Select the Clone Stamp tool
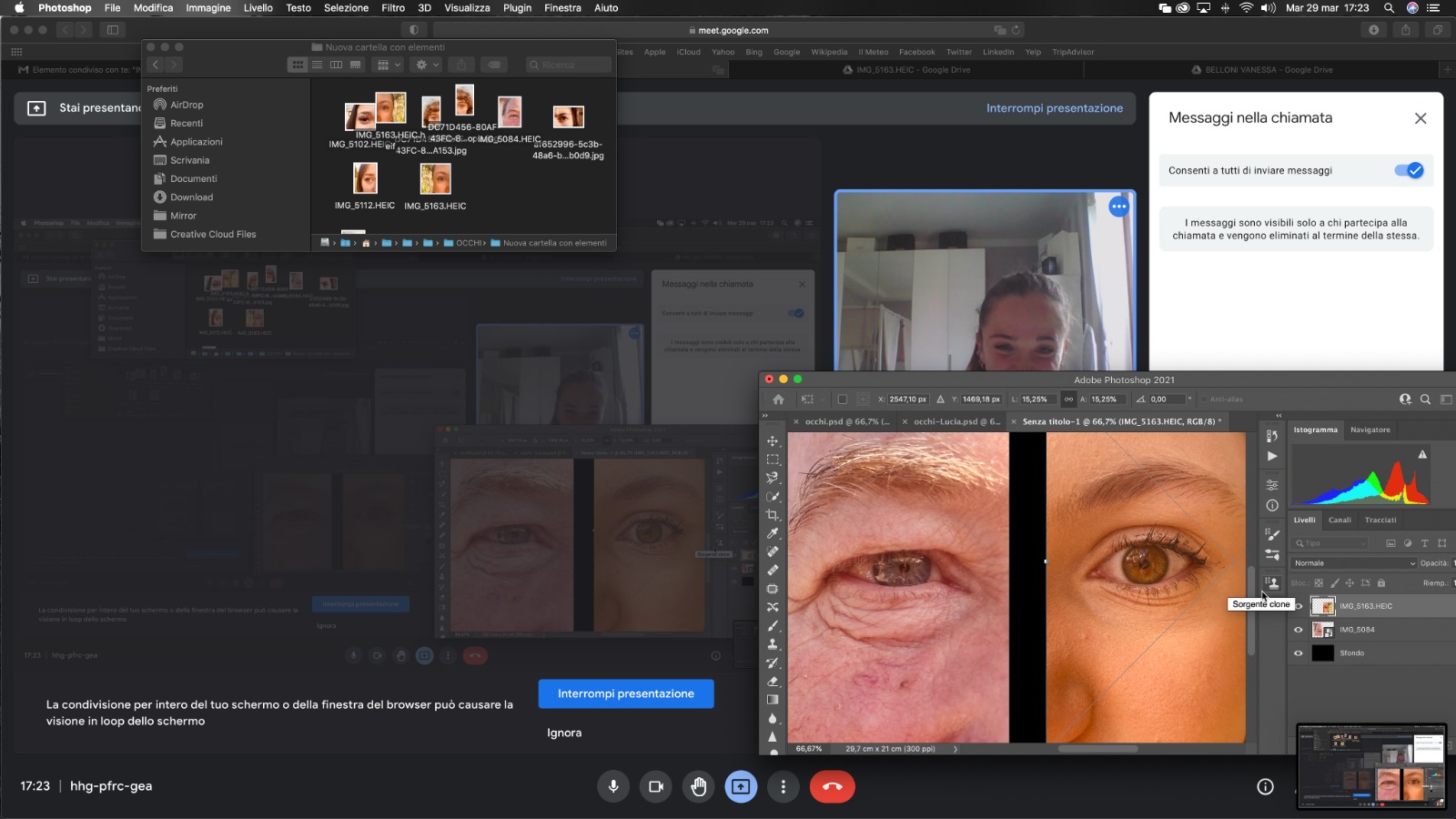This screenshot has height=819, width=1456. (773, 644)
